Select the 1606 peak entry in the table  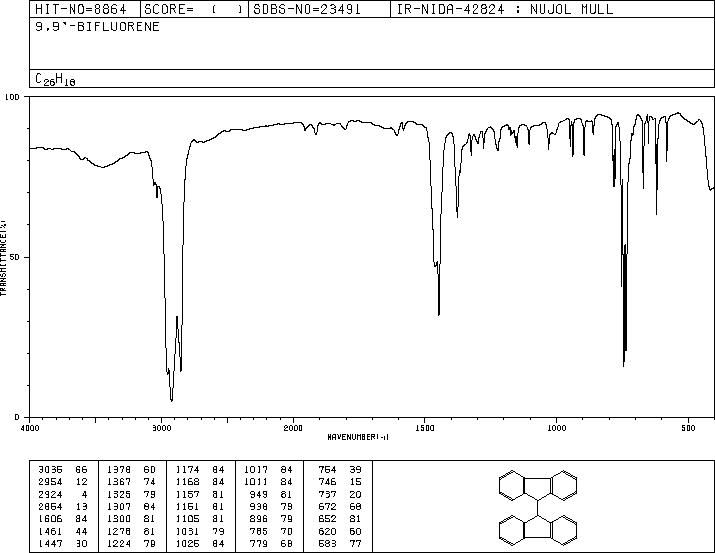click(63, 519)
